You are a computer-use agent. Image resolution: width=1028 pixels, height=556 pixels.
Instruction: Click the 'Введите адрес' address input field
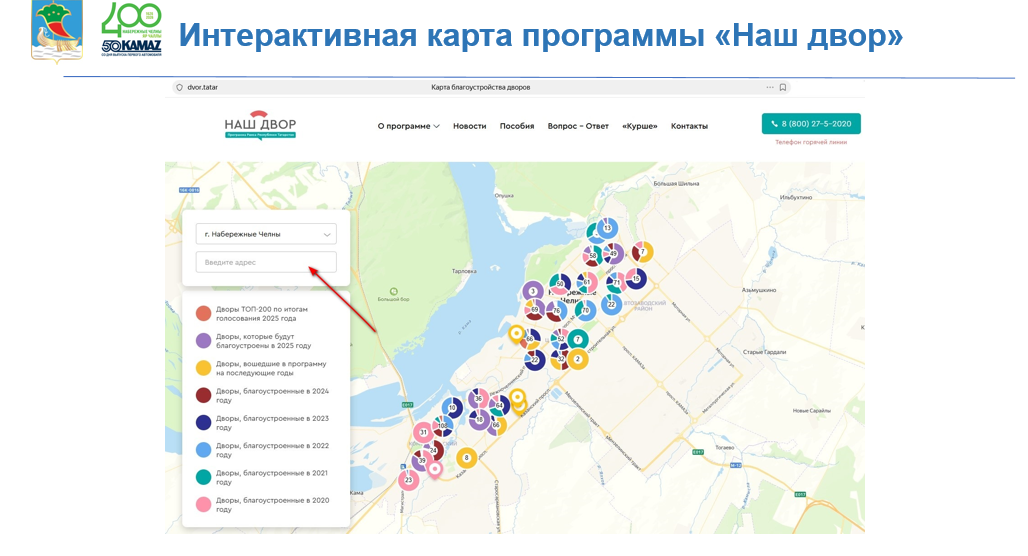click(266, 262)
